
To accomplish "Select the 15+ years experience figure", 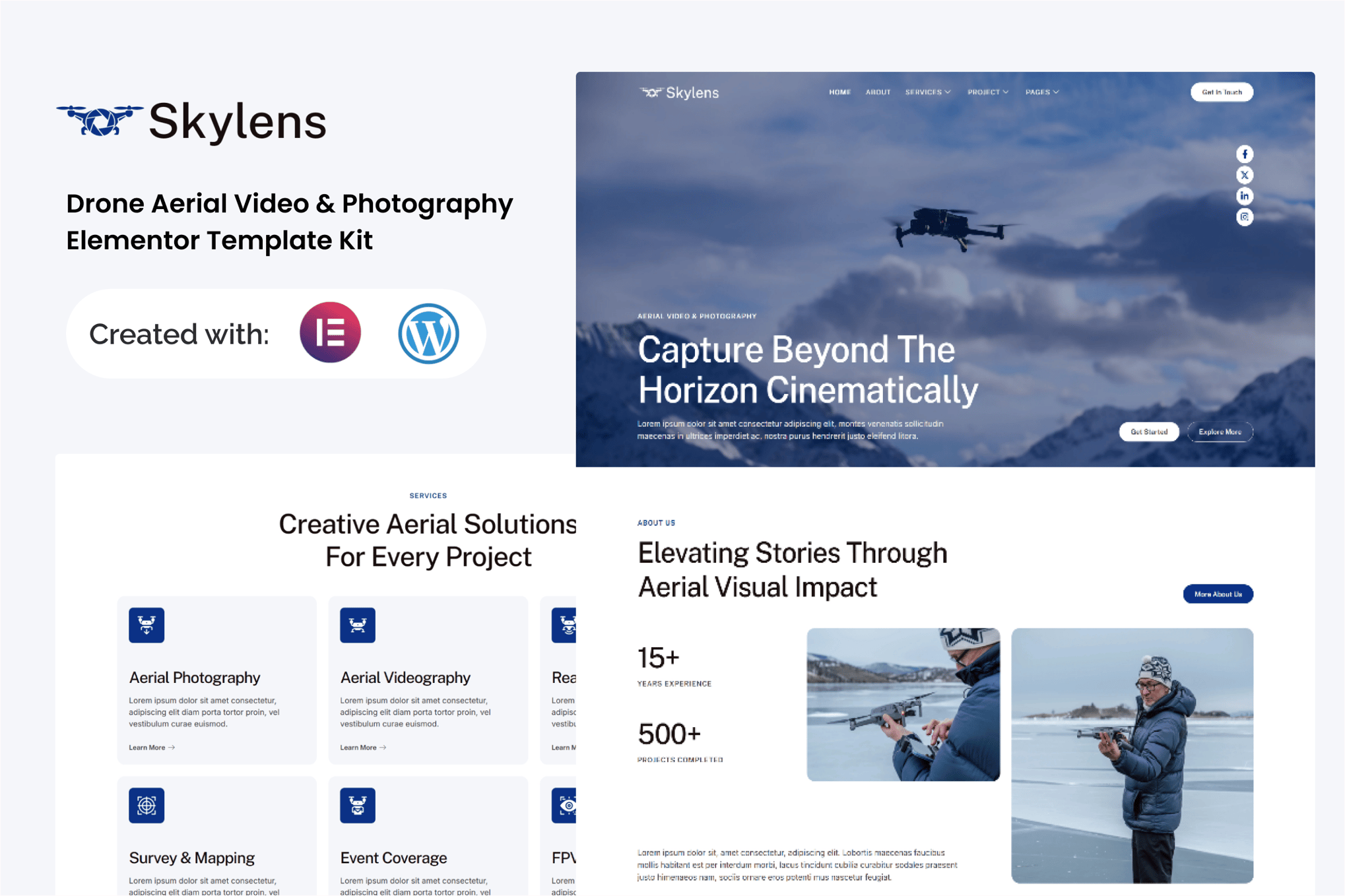I will [x=658, y=658].
